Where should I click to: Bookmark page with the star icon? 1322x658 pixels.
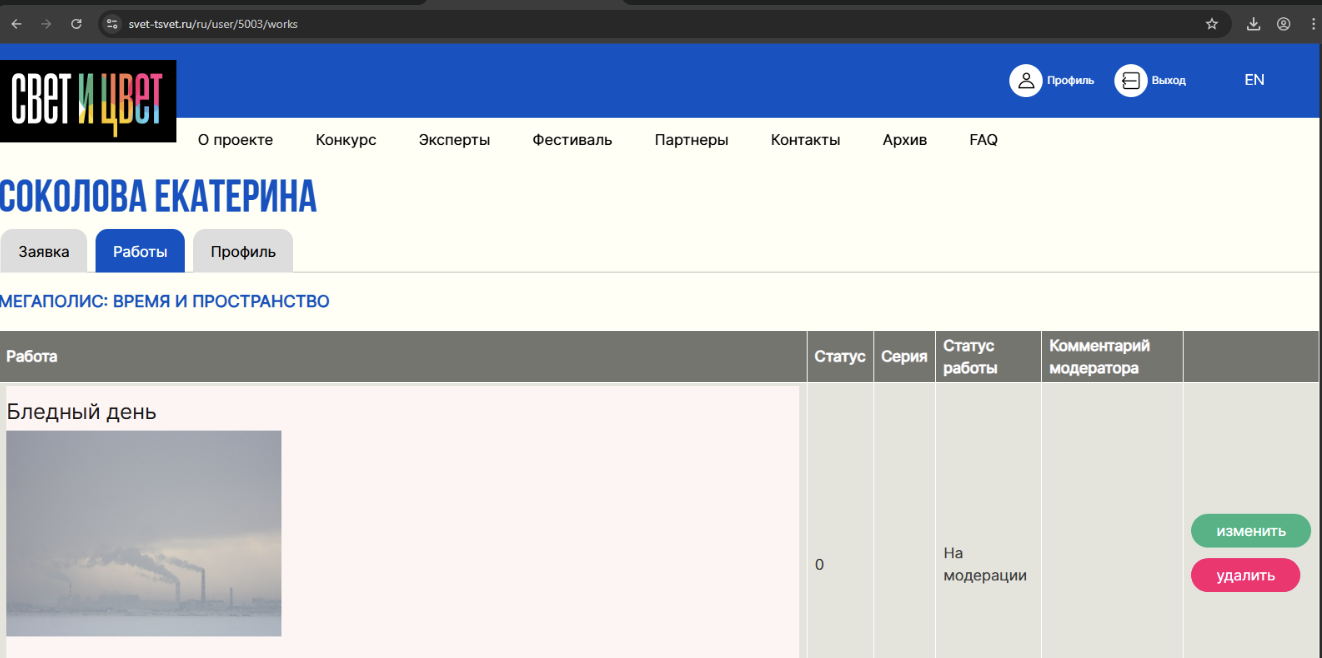[x=1212, y=24]
